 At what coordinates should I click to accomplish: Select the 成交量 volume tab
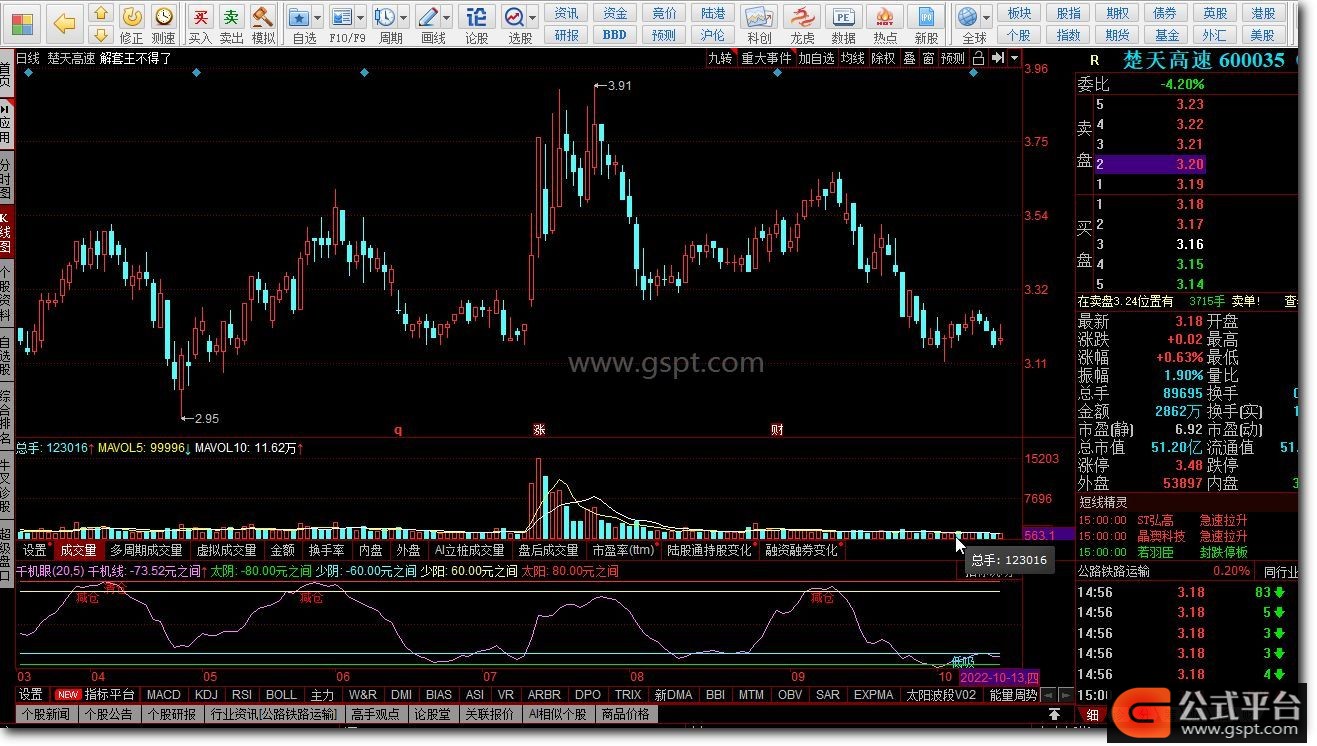point(78,550)
